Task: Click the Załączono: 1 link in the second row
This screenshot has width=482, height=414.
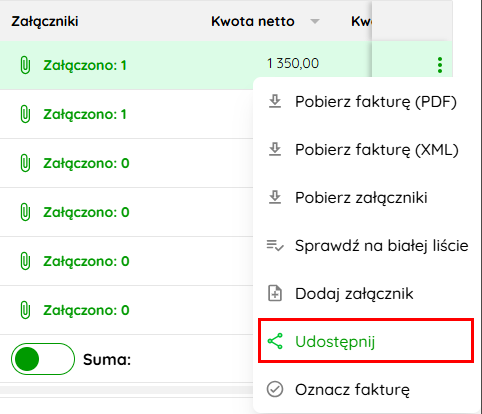Action: point(85,114)
